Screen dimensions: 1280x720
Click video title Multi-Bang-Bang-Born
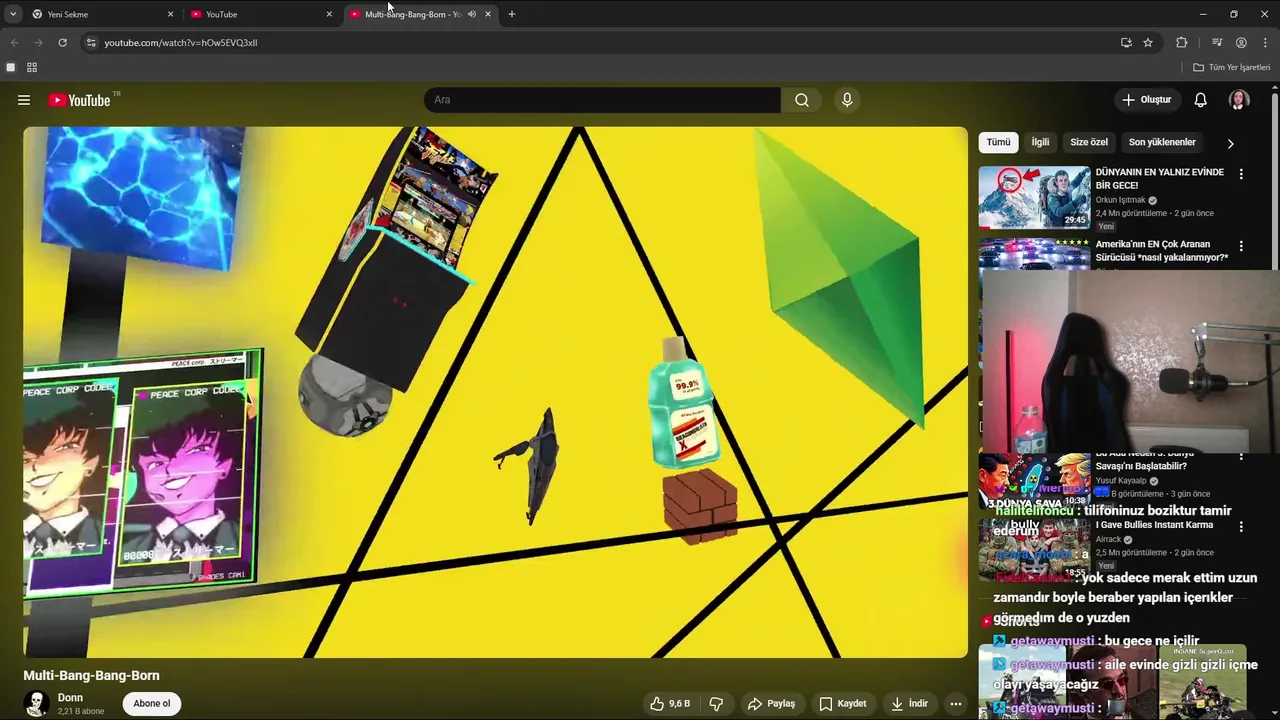(x=92, y=676)
